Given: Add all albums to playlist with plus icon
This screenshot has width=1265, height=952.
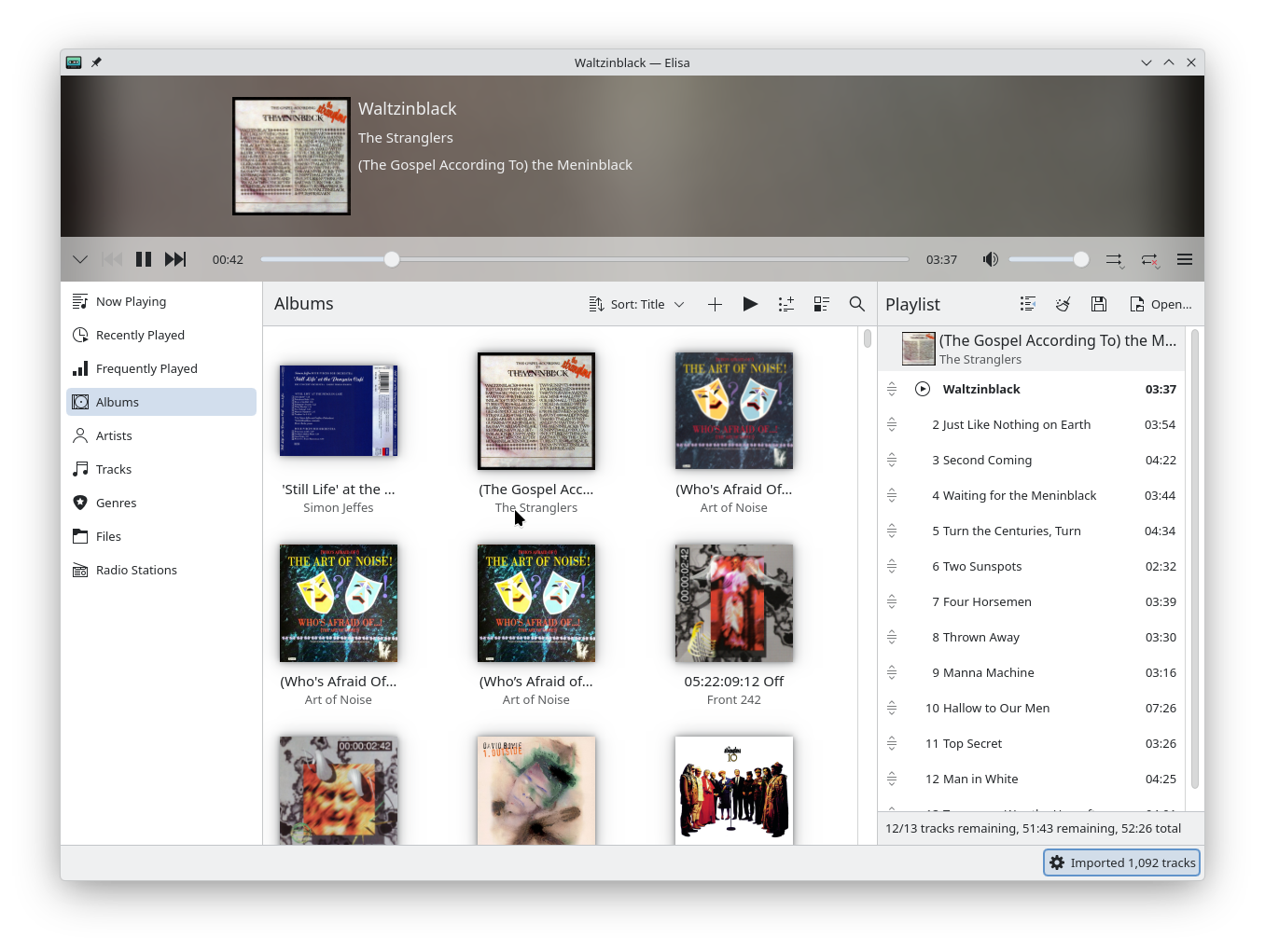Looking at the screenshot, I should tap(715, 304).
